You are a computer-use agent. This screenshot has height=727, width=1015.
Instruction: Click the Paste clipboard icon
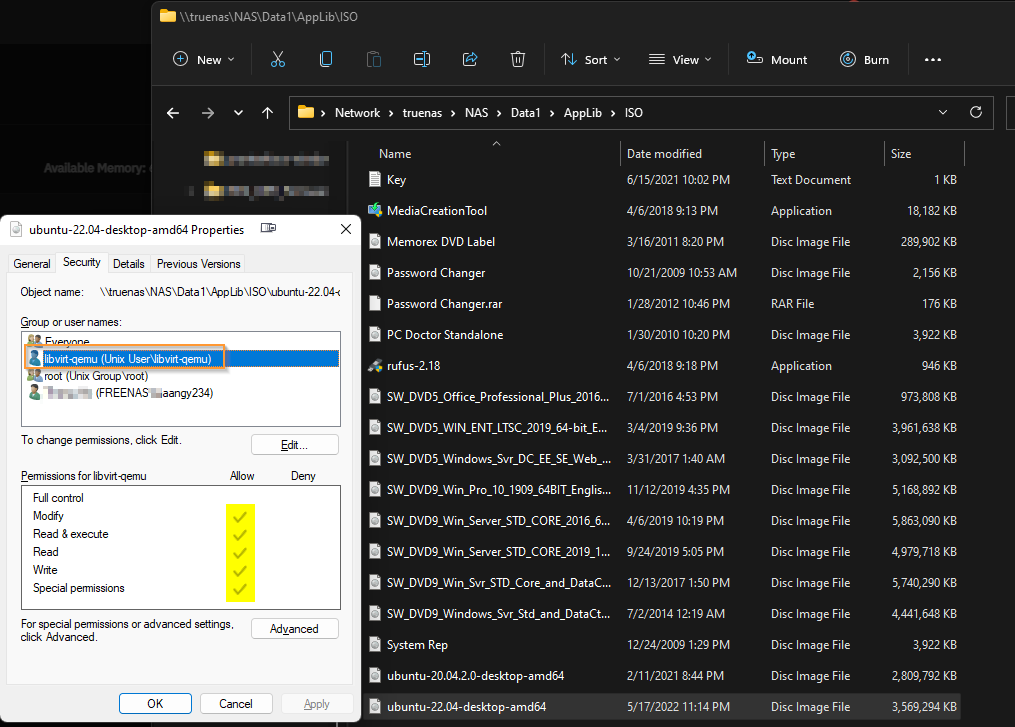tap(374, 60)
